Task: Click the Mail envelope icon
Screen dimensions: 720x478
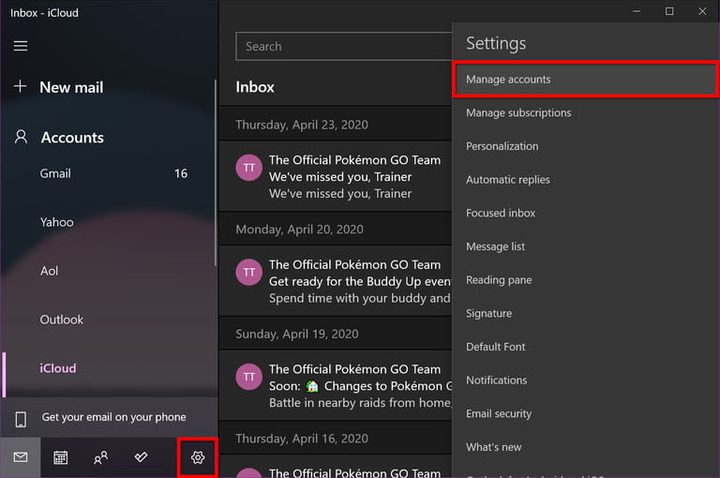Action: click(20, 457)
